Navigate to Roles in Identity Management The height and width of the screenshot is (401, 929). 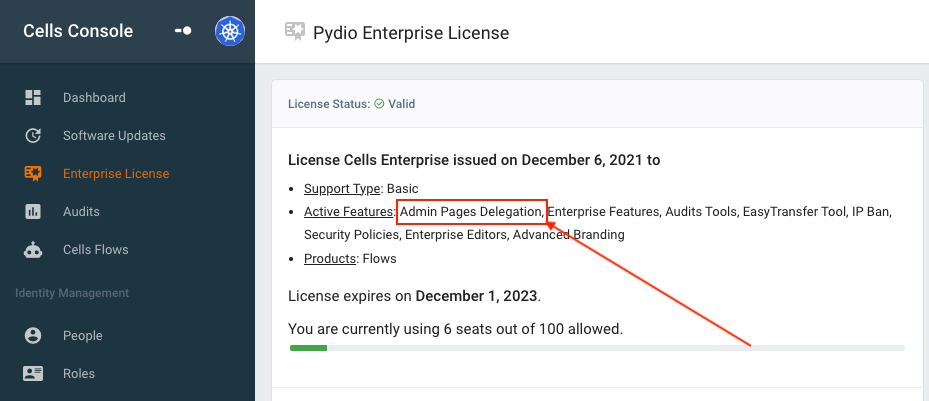point(79,374)
